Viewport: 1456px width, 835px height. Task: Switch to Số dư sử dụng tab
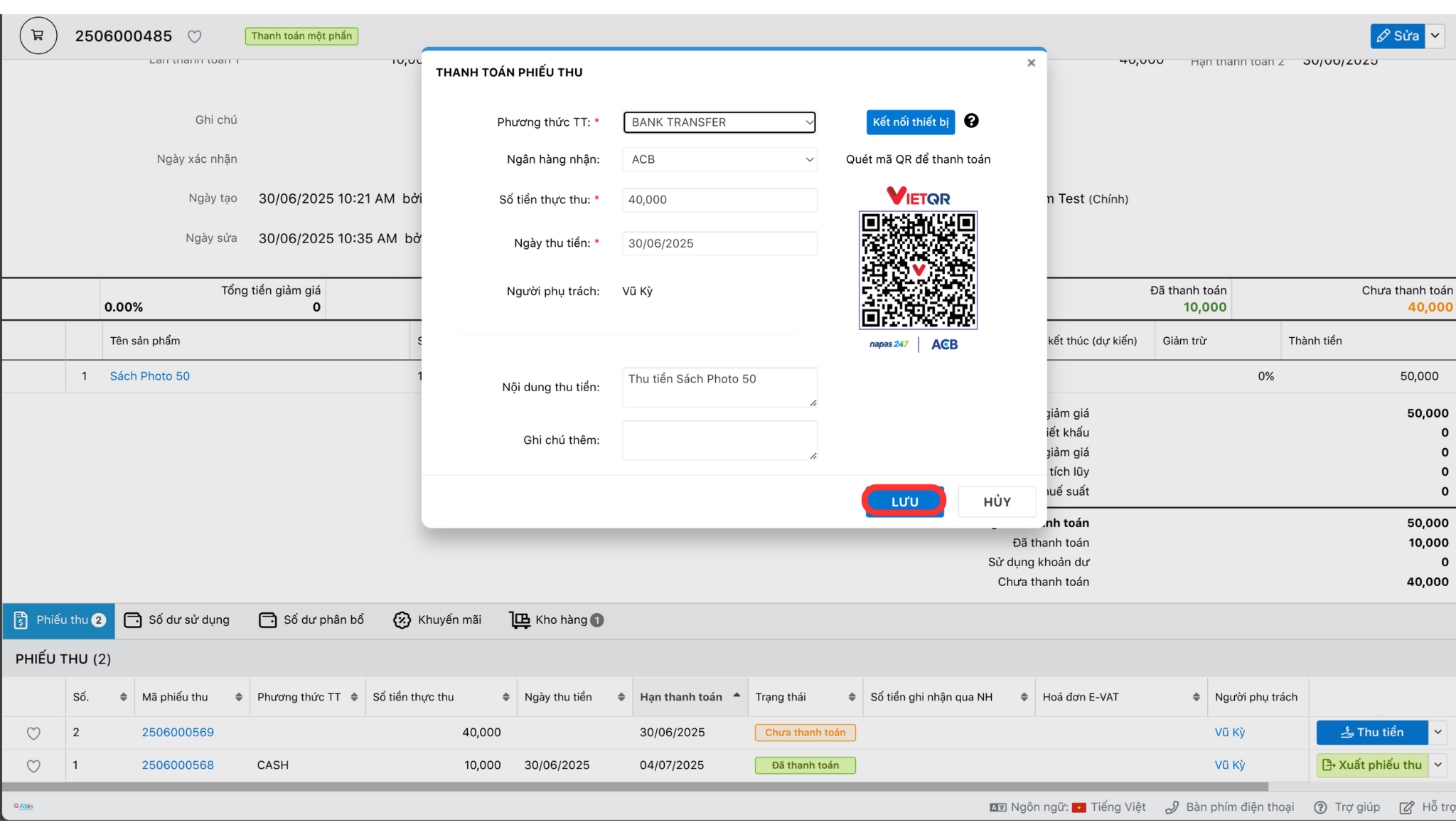tap(176, 620)
